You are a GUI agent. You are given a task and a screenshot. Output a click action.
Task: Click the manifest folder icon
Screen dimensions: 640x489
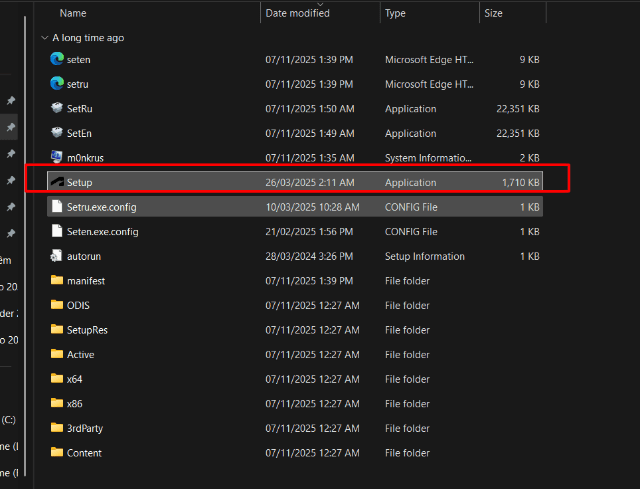pyautogui.click(x=57, y=281)
